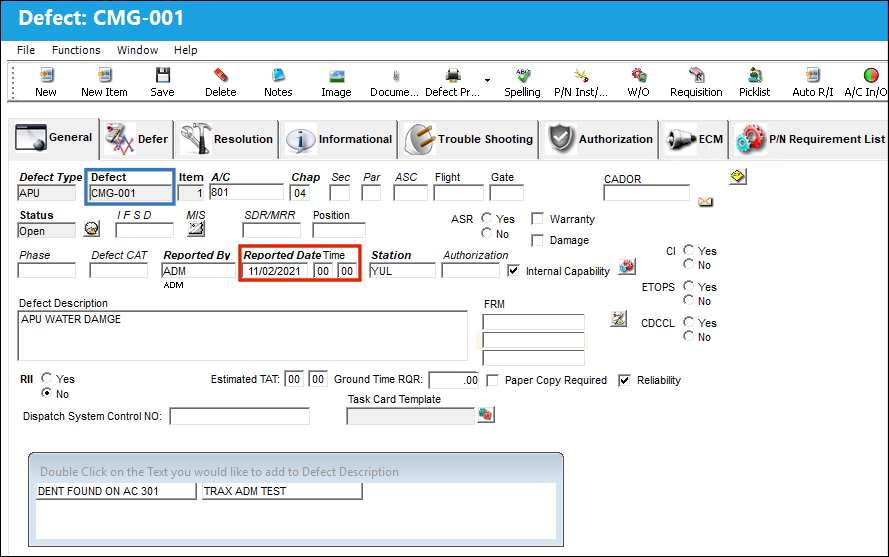Switch to the Resolution tab
Viewport: 889px width, 557px height.
[x=227, y=140]
